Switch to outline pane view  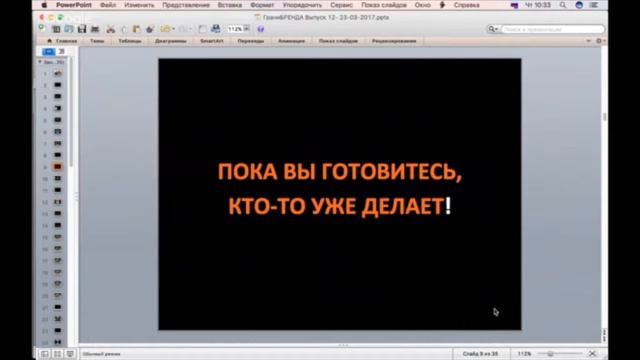(x=62, y=51)
